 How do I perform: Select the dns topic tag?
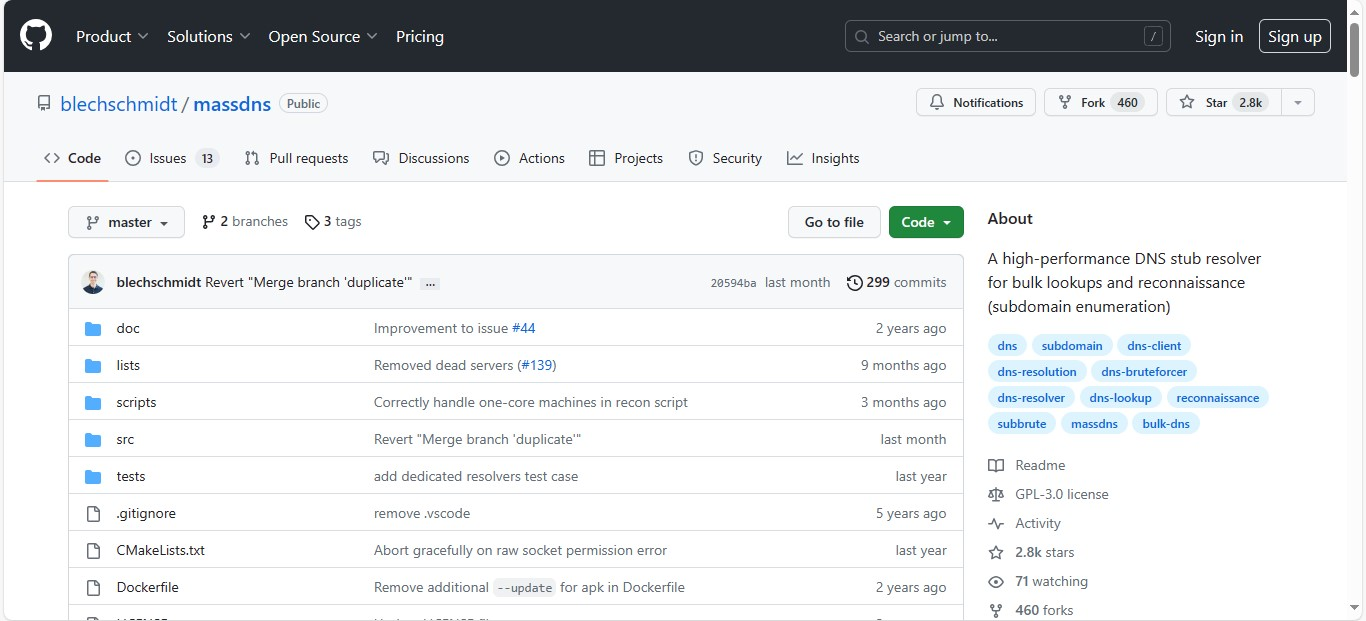(1007, 345)
